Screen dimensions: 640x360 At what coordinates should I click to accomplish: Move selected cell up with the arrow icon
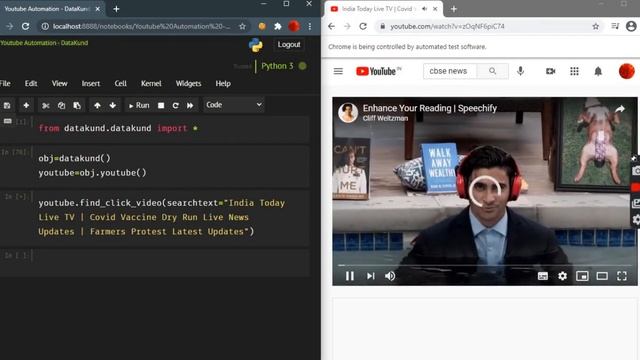pyautogui.click(x=97, y=105)
